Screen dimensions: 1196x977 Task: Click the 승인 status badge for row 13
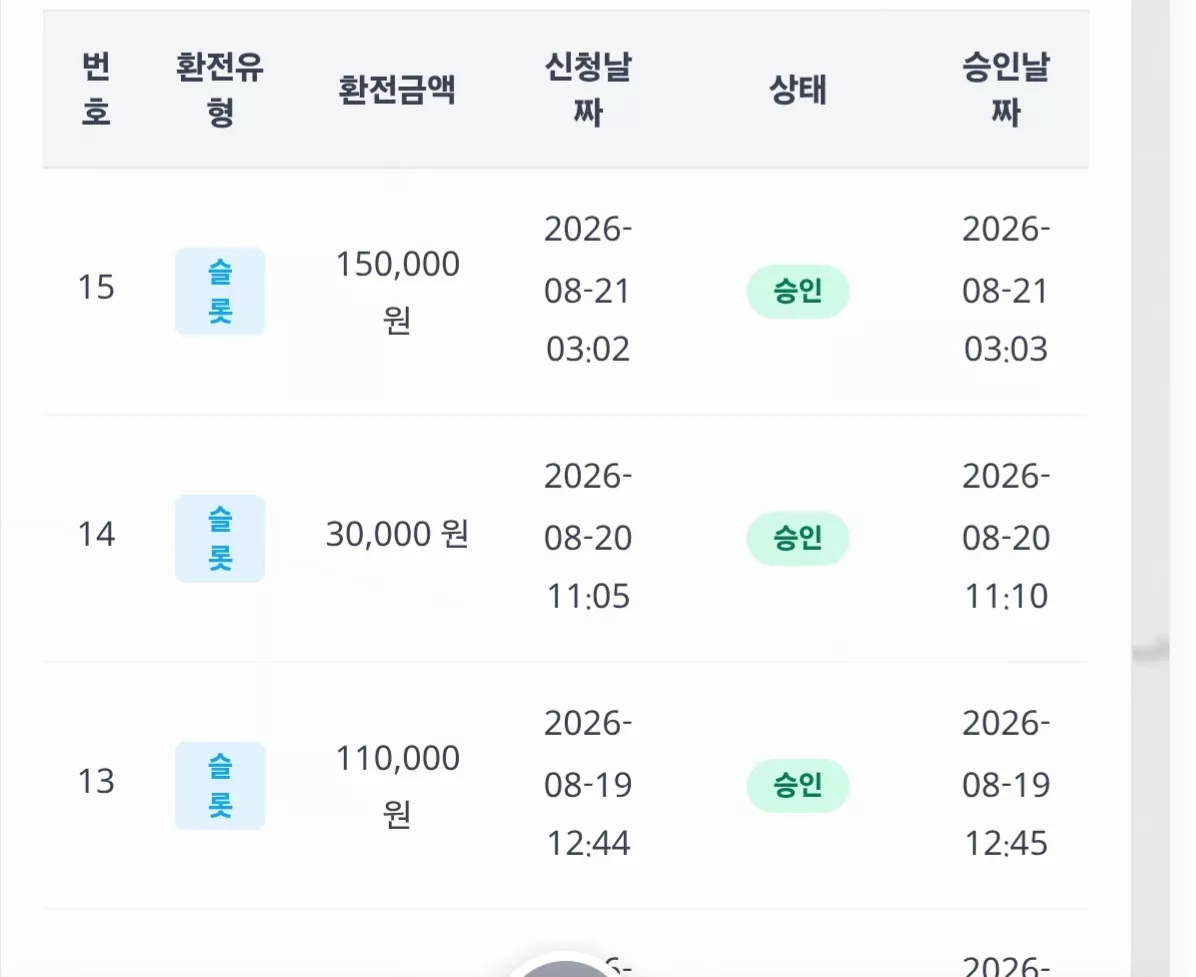[x=798, y=786]
